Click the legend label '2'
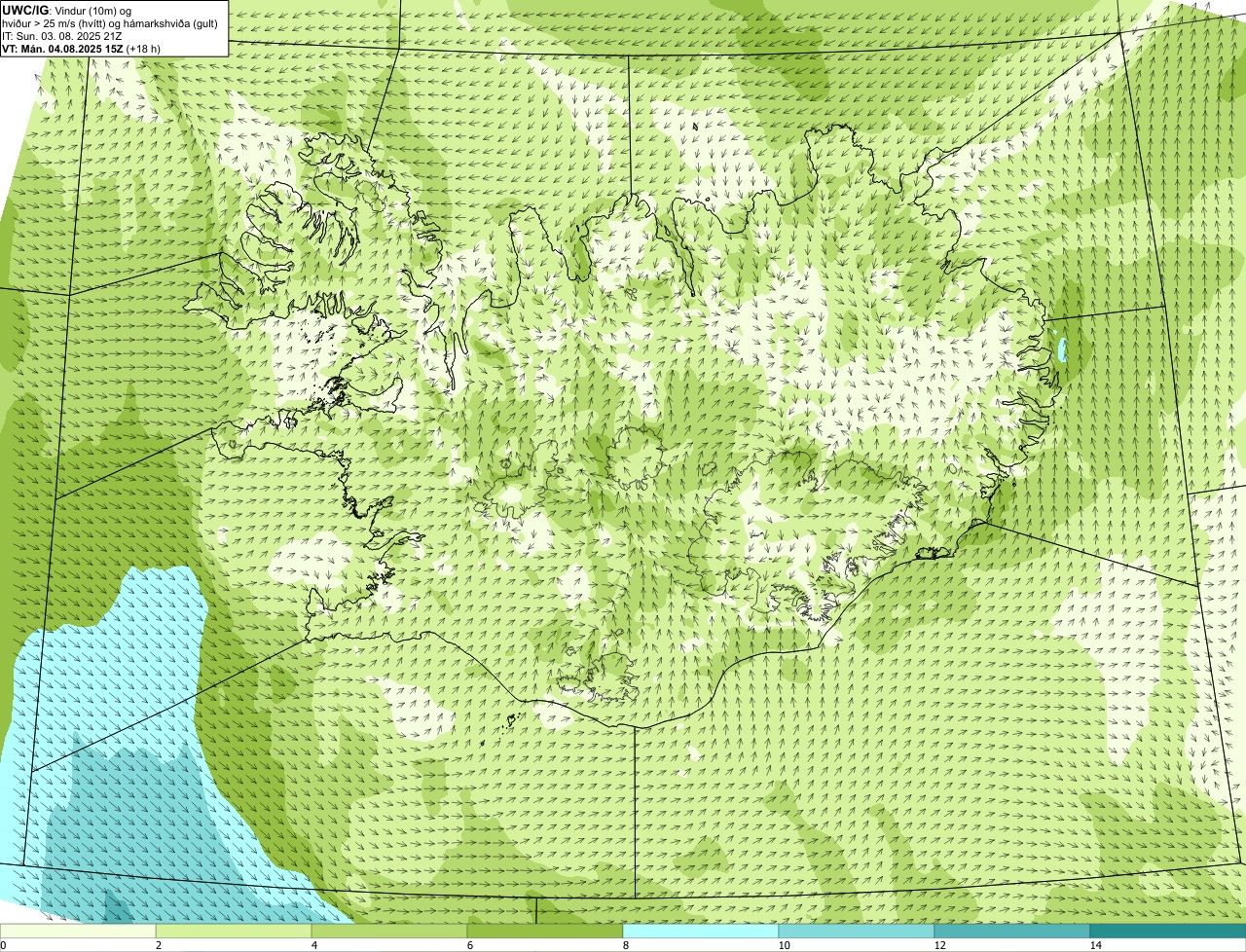1246x952 pixels. (x=158, y=945)
